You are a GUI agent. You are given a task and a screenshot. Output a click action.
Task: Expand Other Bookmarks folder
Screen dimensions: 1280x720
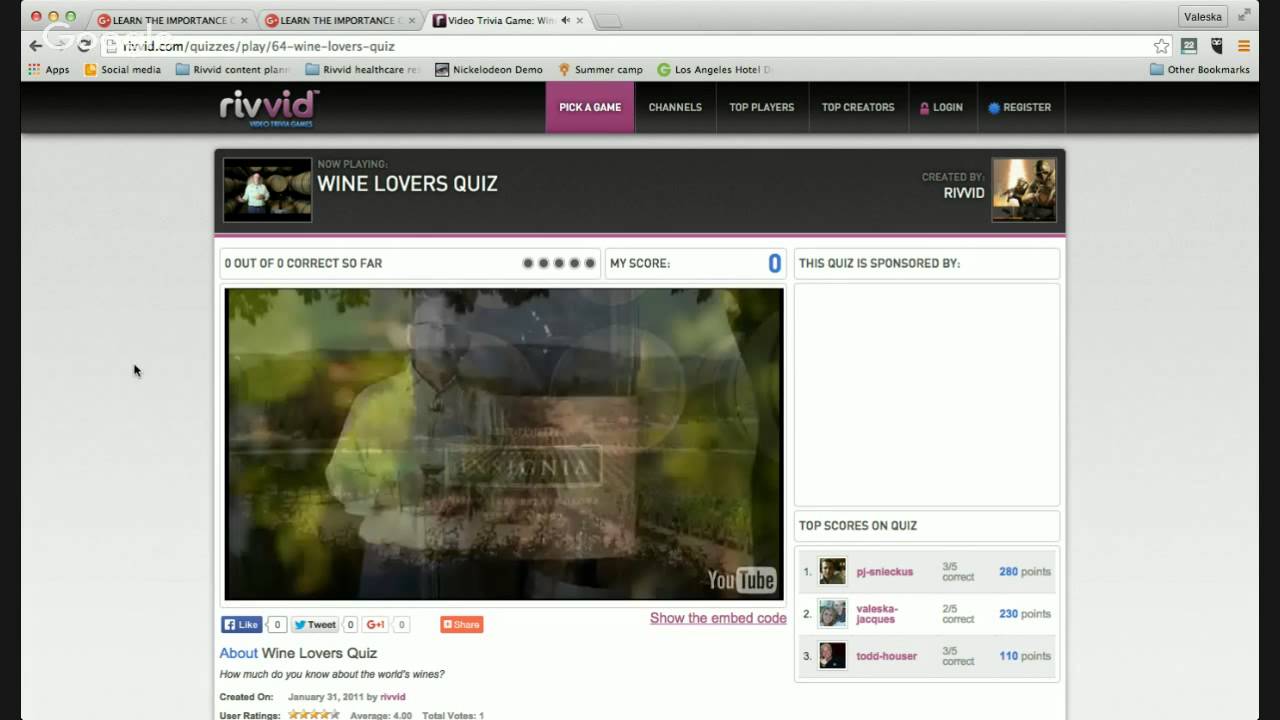click(x=1200, y=70)
